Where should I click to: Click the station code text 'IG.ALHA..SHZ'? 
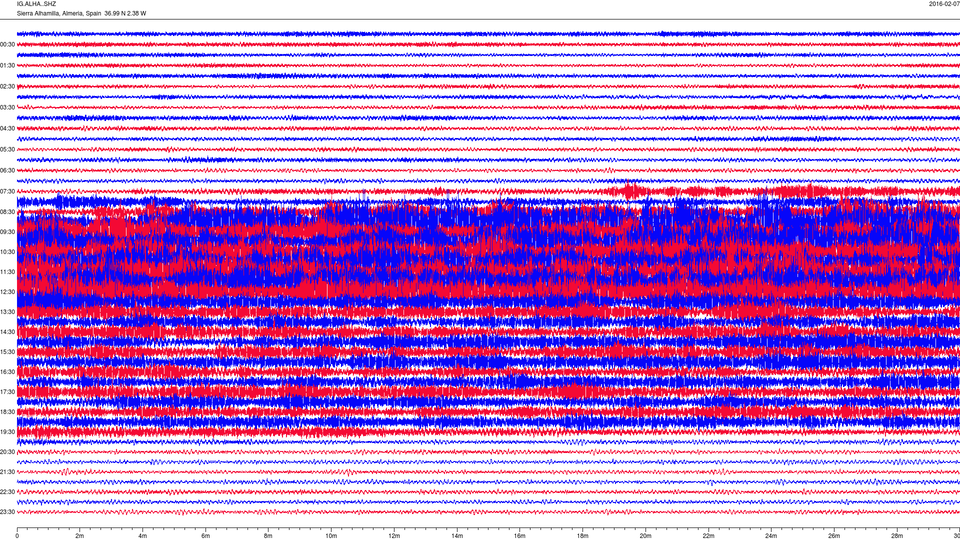(36, 4)
